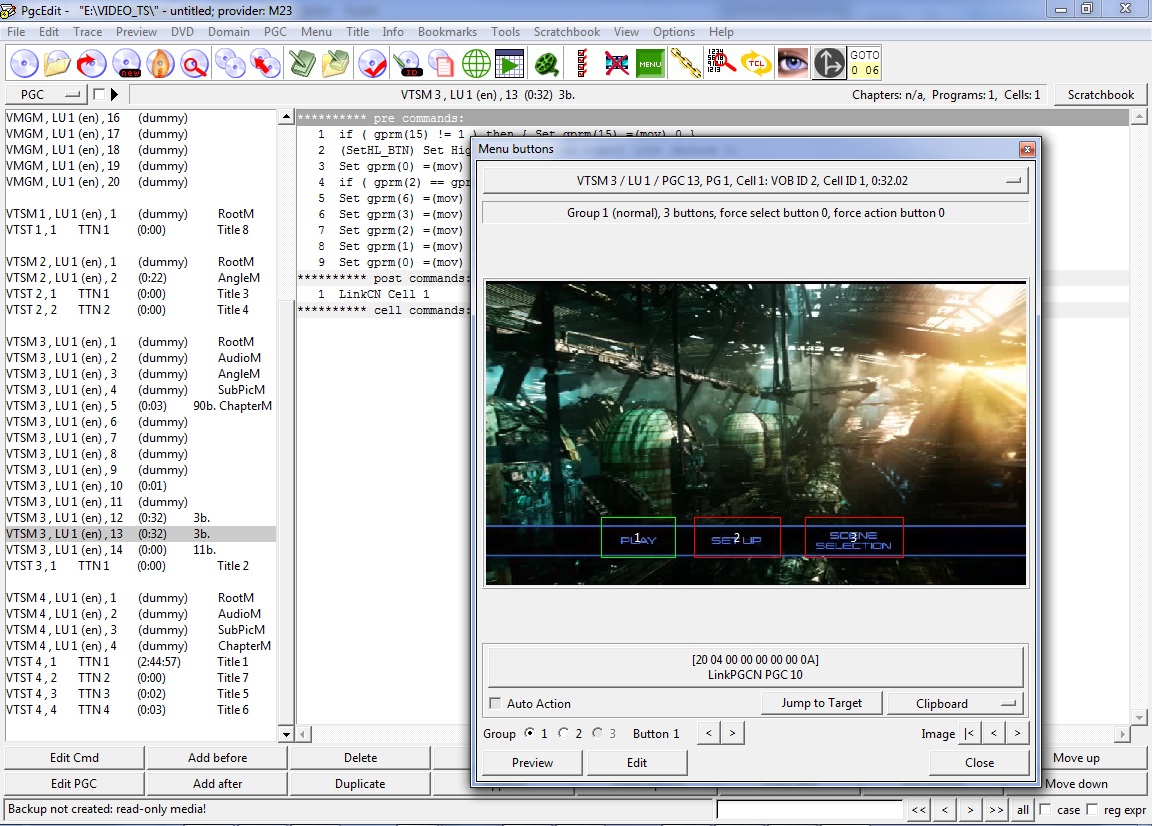Open the Scratchbook menu in the menu bar
The image size is (1154, 826).
point(567,32)
